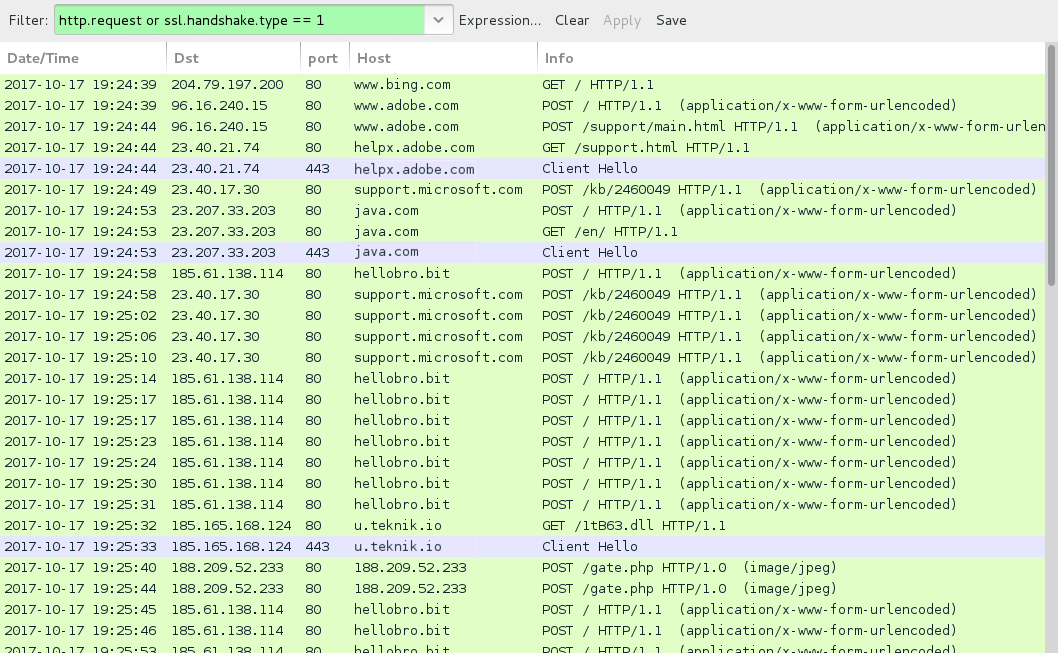Select the 19:25:40 POST /gate.php row
The image size is (1058, 653).
[x=522, y=567]
